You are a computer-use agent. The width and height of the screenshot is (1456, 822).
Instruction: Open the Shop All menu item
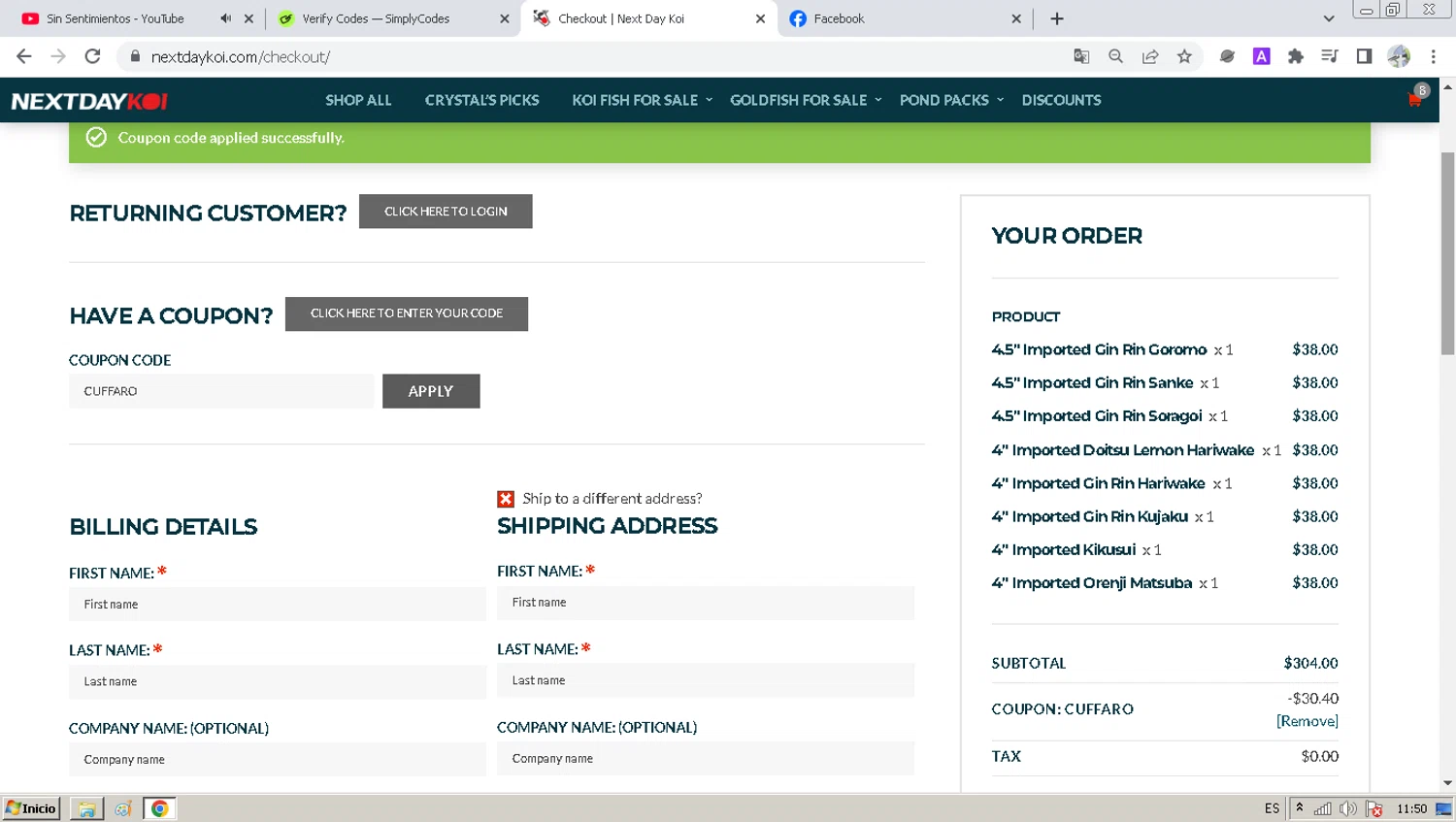[358, 100]
